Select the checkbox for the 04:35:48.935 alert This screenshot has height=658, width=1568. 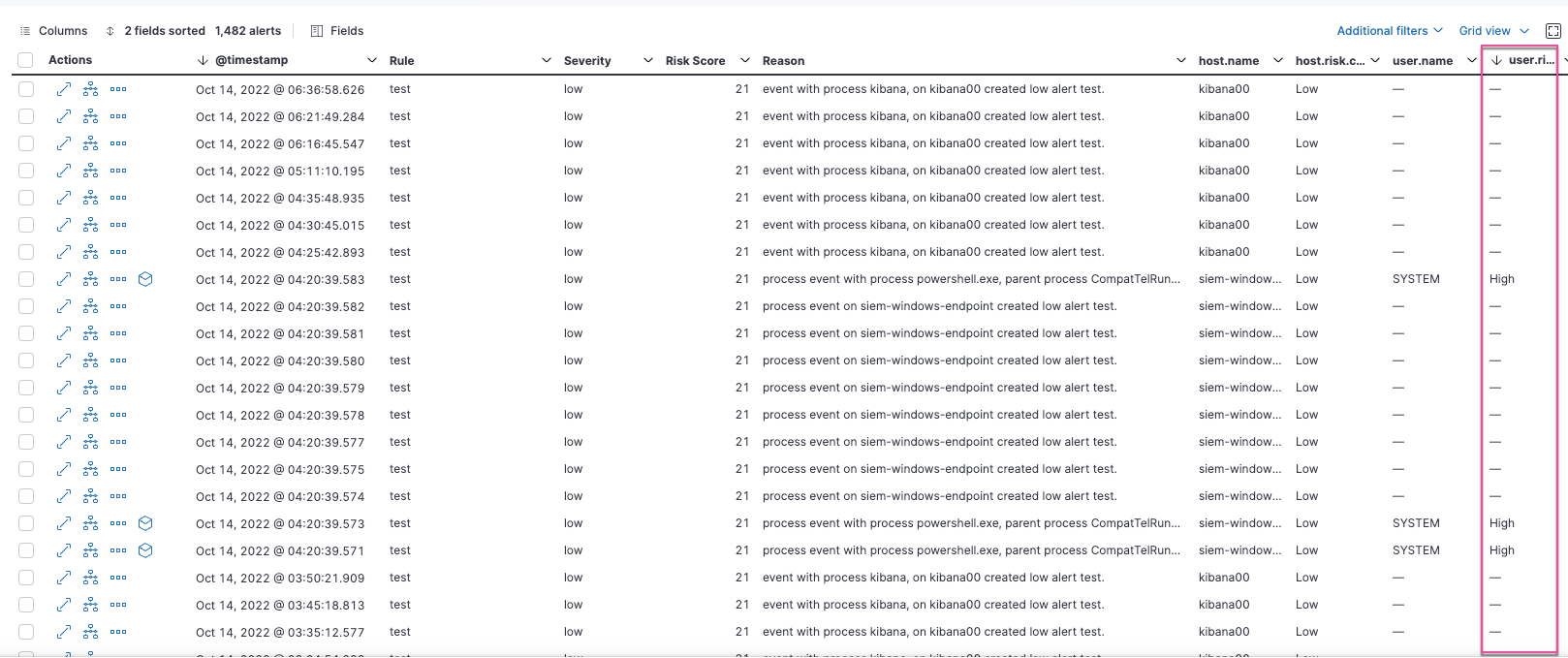(26, 198)
